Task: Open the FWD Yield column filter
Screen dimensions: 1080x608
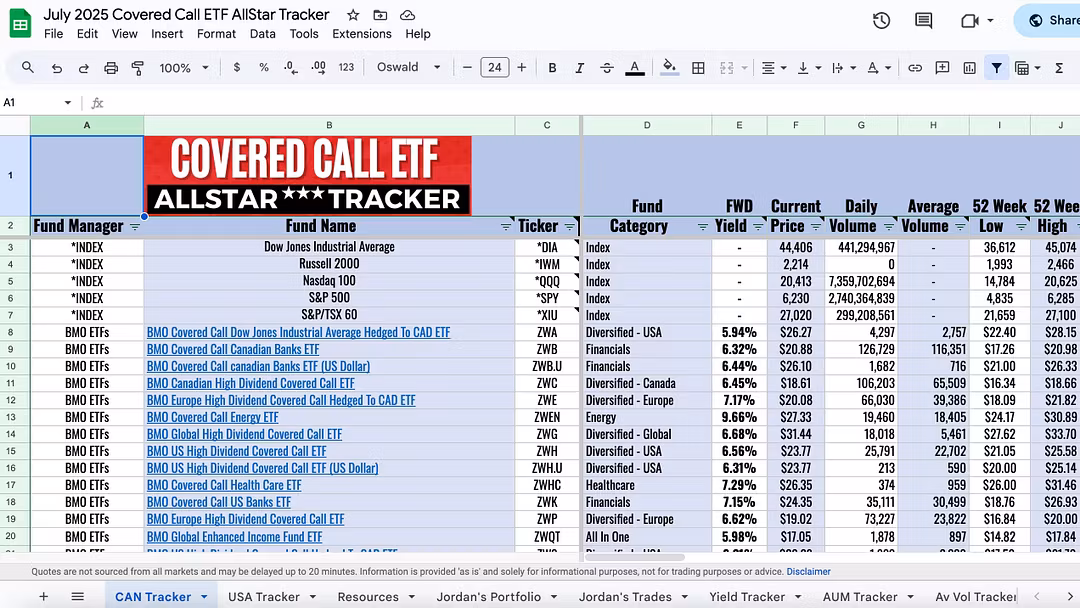Action: click(x=758, y=227)
